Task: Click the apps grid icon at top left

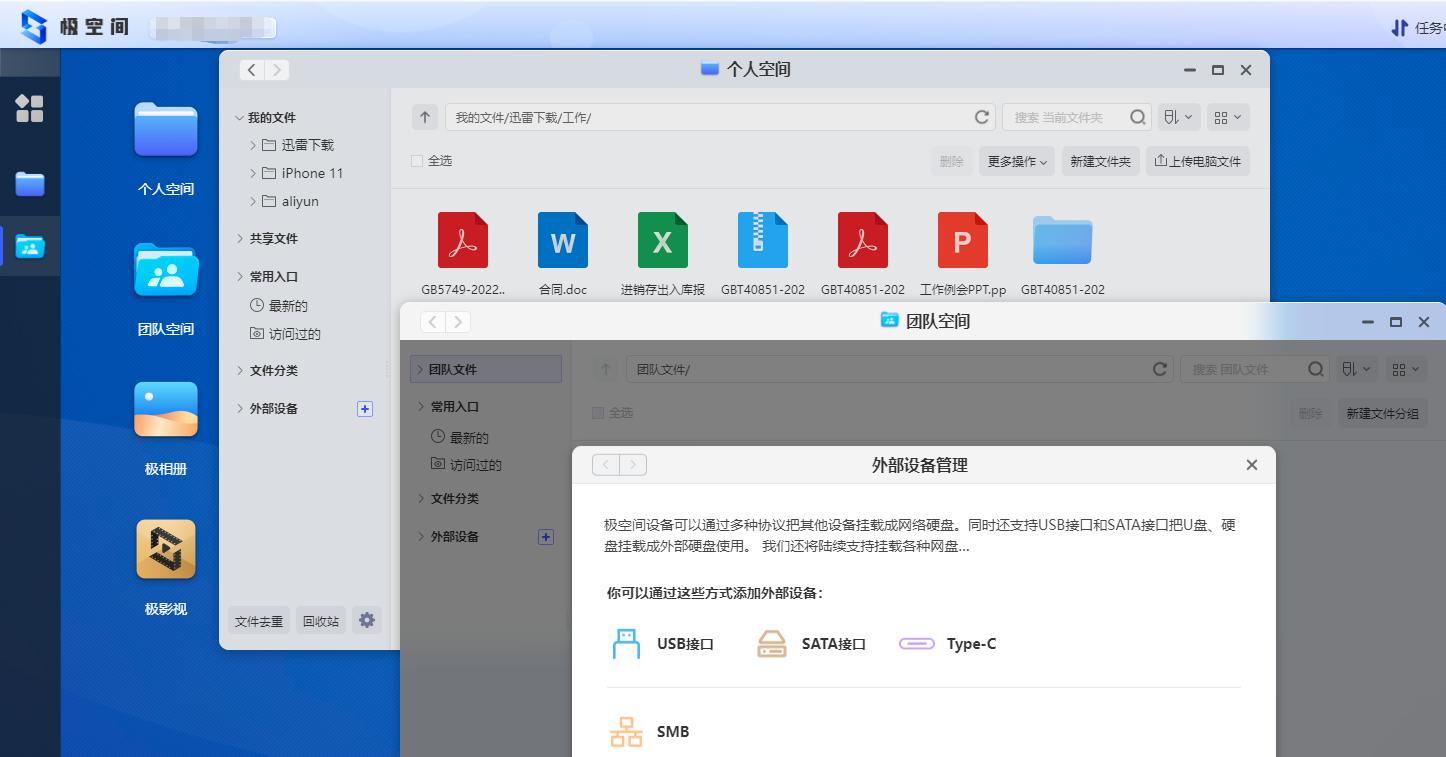Action: pos(30,110)
